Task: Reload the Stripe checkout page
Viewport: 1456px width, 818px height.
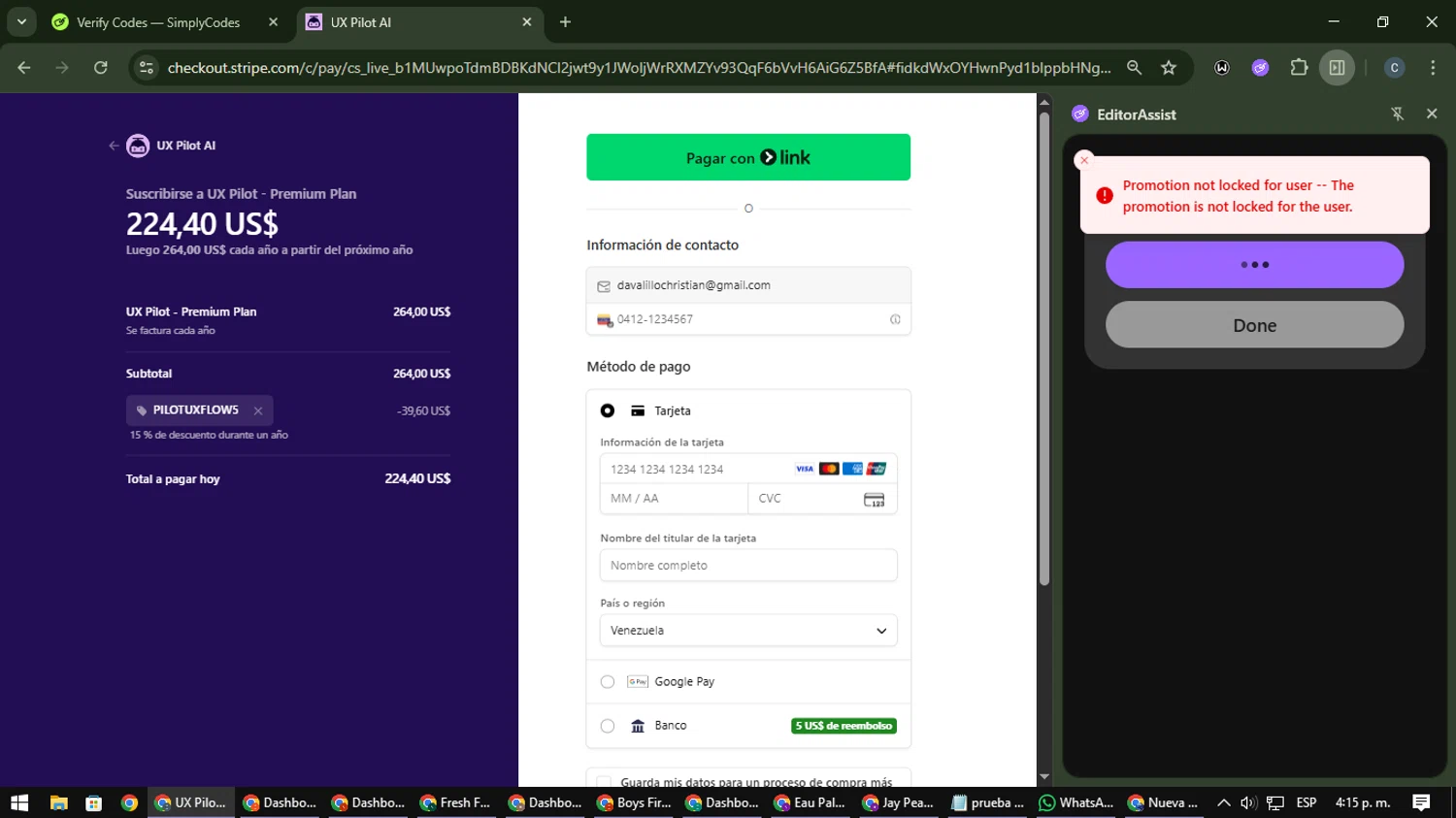Action: 101,68
